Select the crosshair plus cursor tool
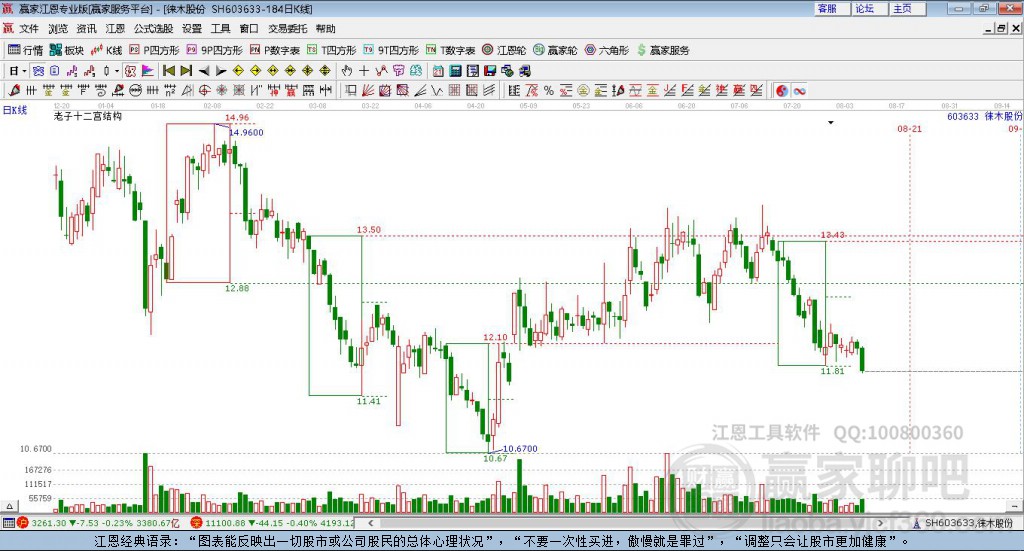The image size is (1024, 551). (364, 71)
